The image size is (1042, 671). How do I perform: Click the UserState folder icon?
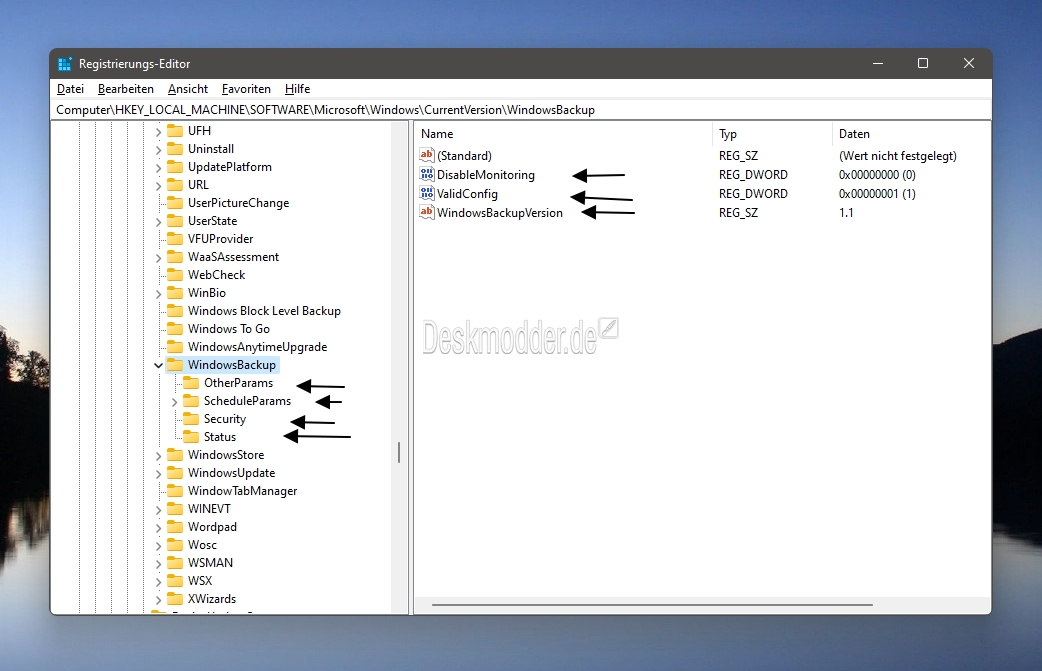pyautogui.click(x=175, y=221)
